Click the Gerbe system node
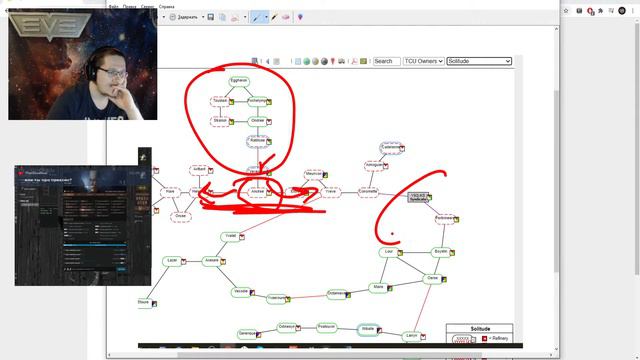Viewport: 640px width, 360px height. [432, 278]
